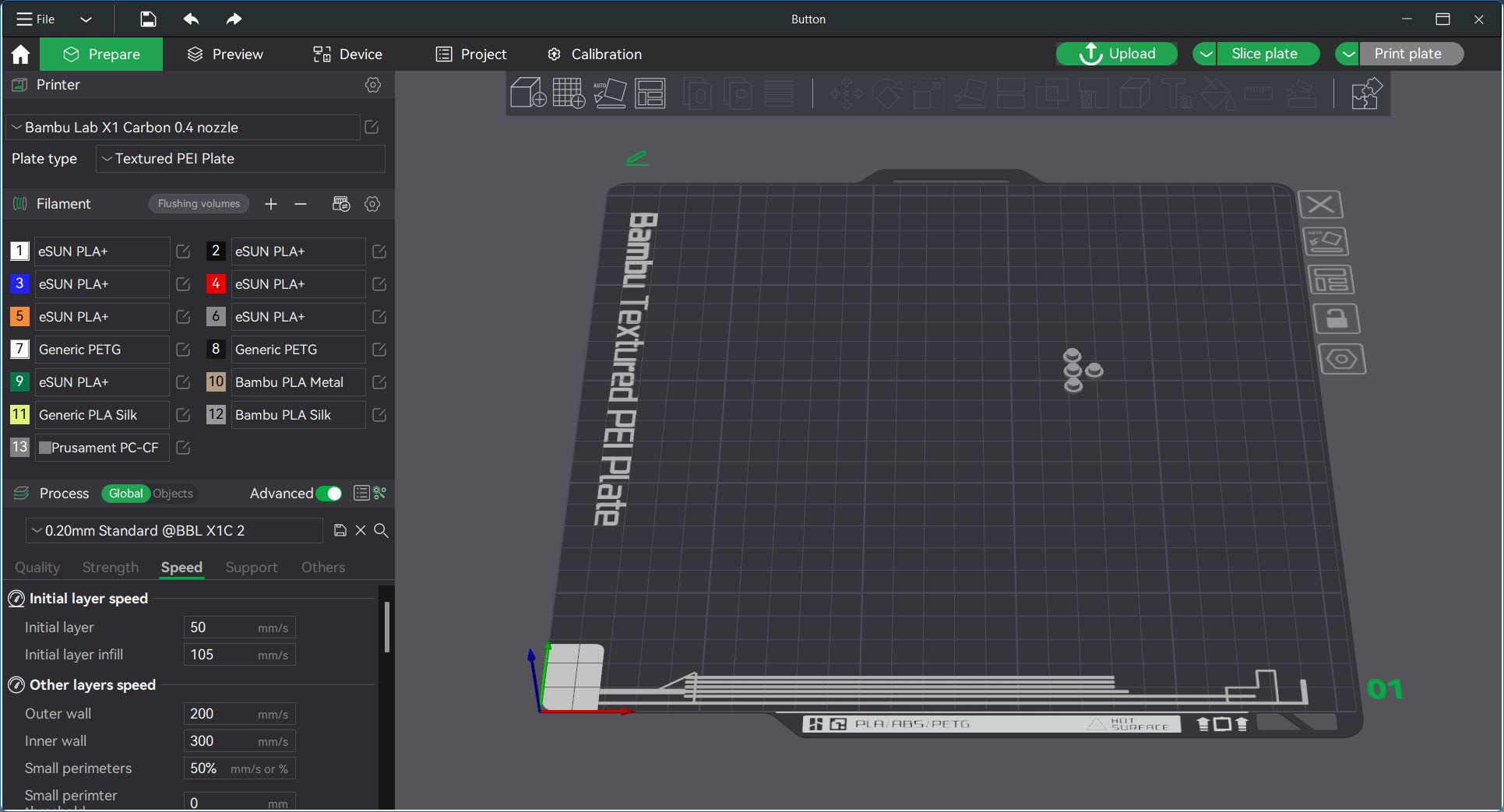
Task: Click filament 4 red color swatch
Action: pyautogui.click(x=216, y=284)
